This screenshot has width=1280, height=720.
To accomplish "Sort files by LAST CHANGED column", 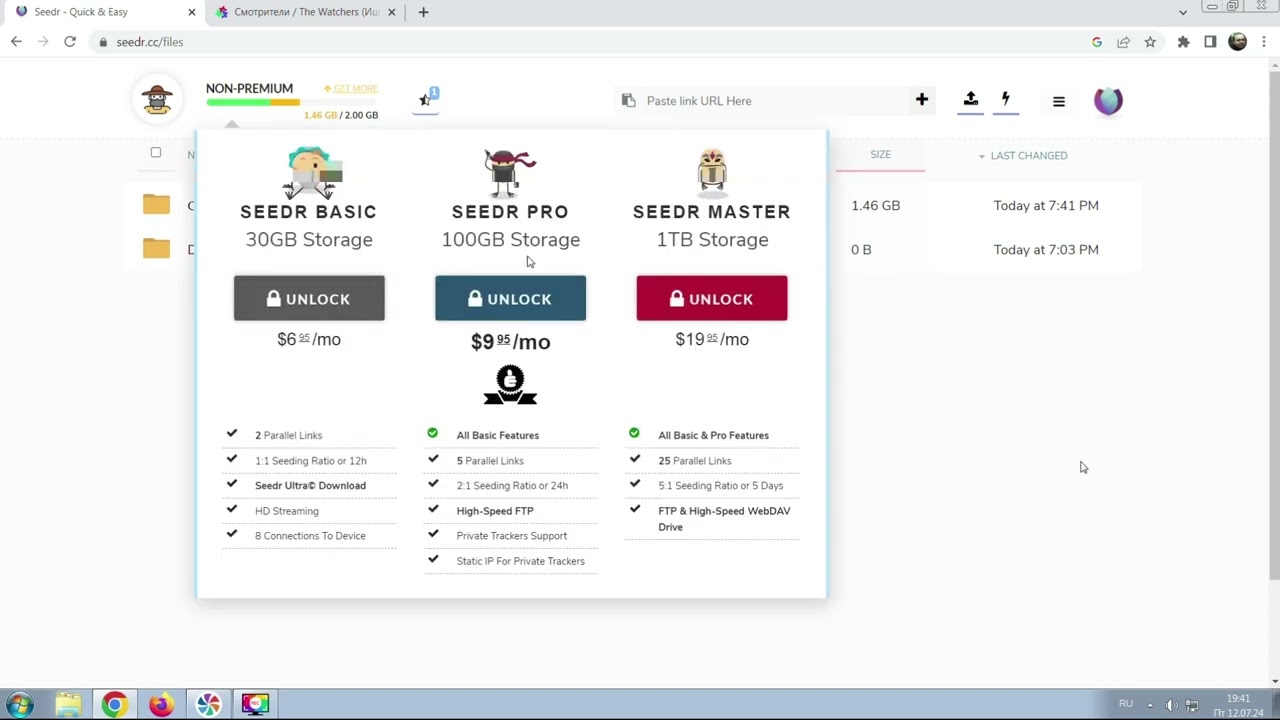I will click(1023, 156).
